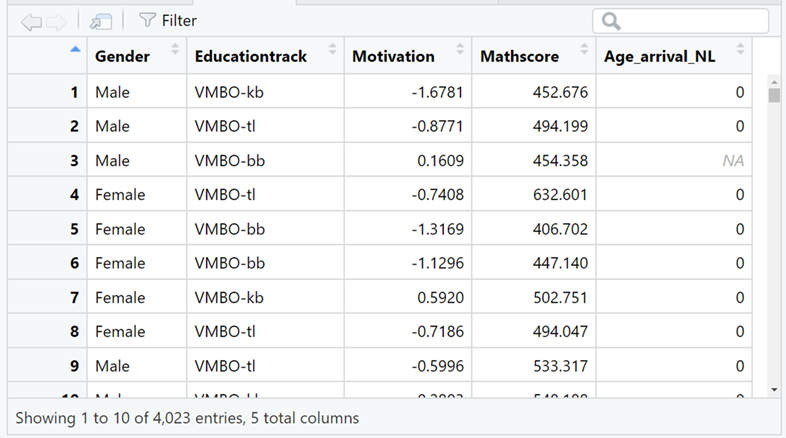Viewport: 786px width, 438px height.
Task: Sort using the Educationtrack column arrows
Action: pyautogui.click(x=331, y=49)
